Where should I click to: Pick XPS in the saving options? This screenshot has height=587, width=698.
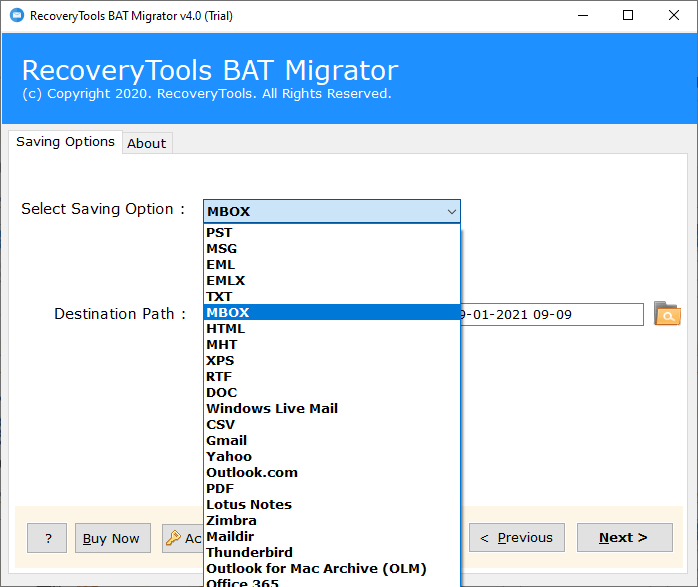(x=332, y=360)
